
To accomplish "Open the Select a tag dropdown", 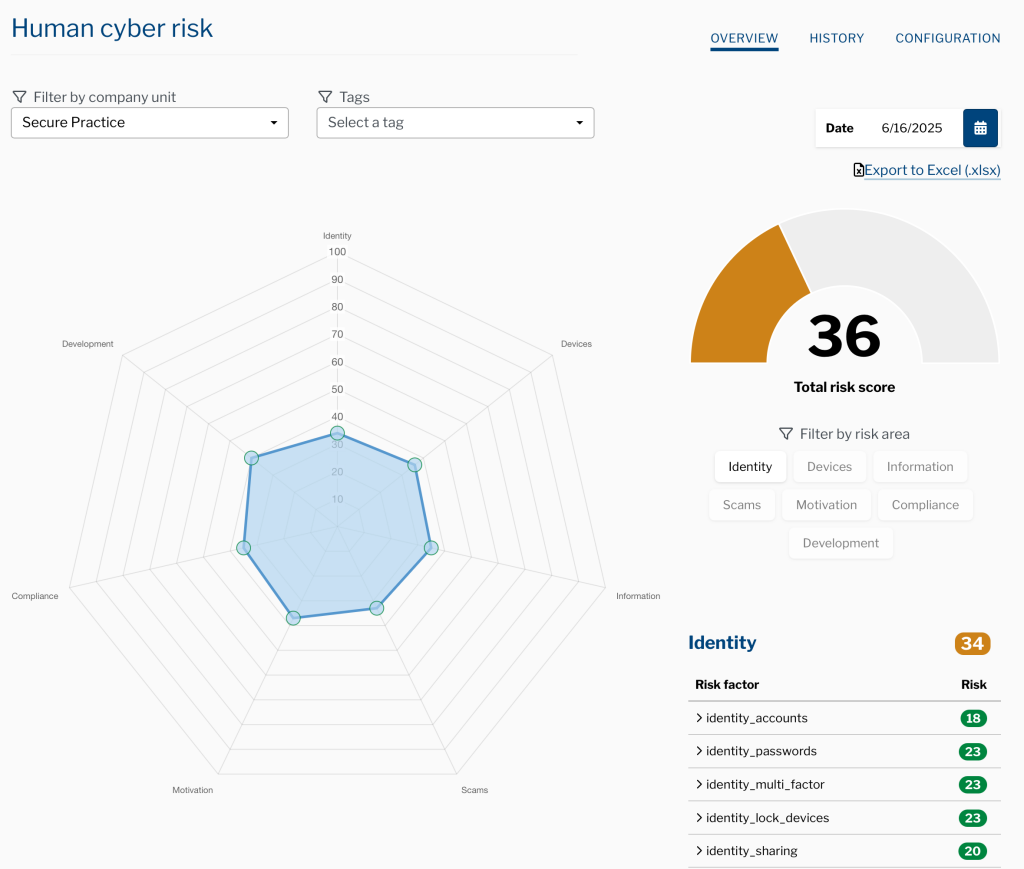I will 455,123.
